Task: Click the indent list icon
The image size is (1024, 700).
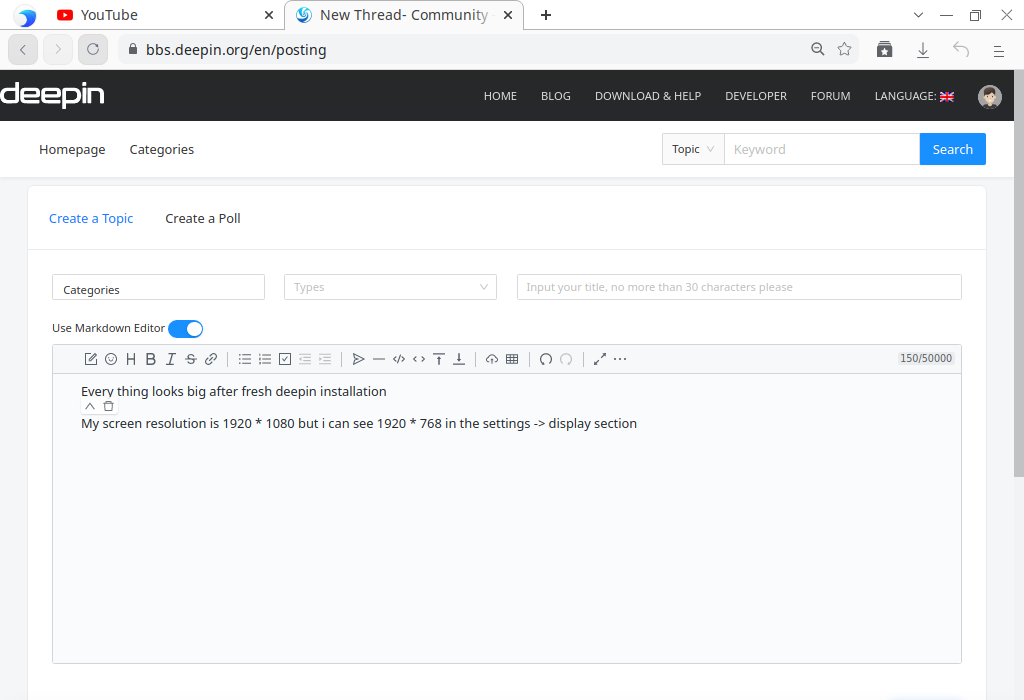Action: [325, 359]
